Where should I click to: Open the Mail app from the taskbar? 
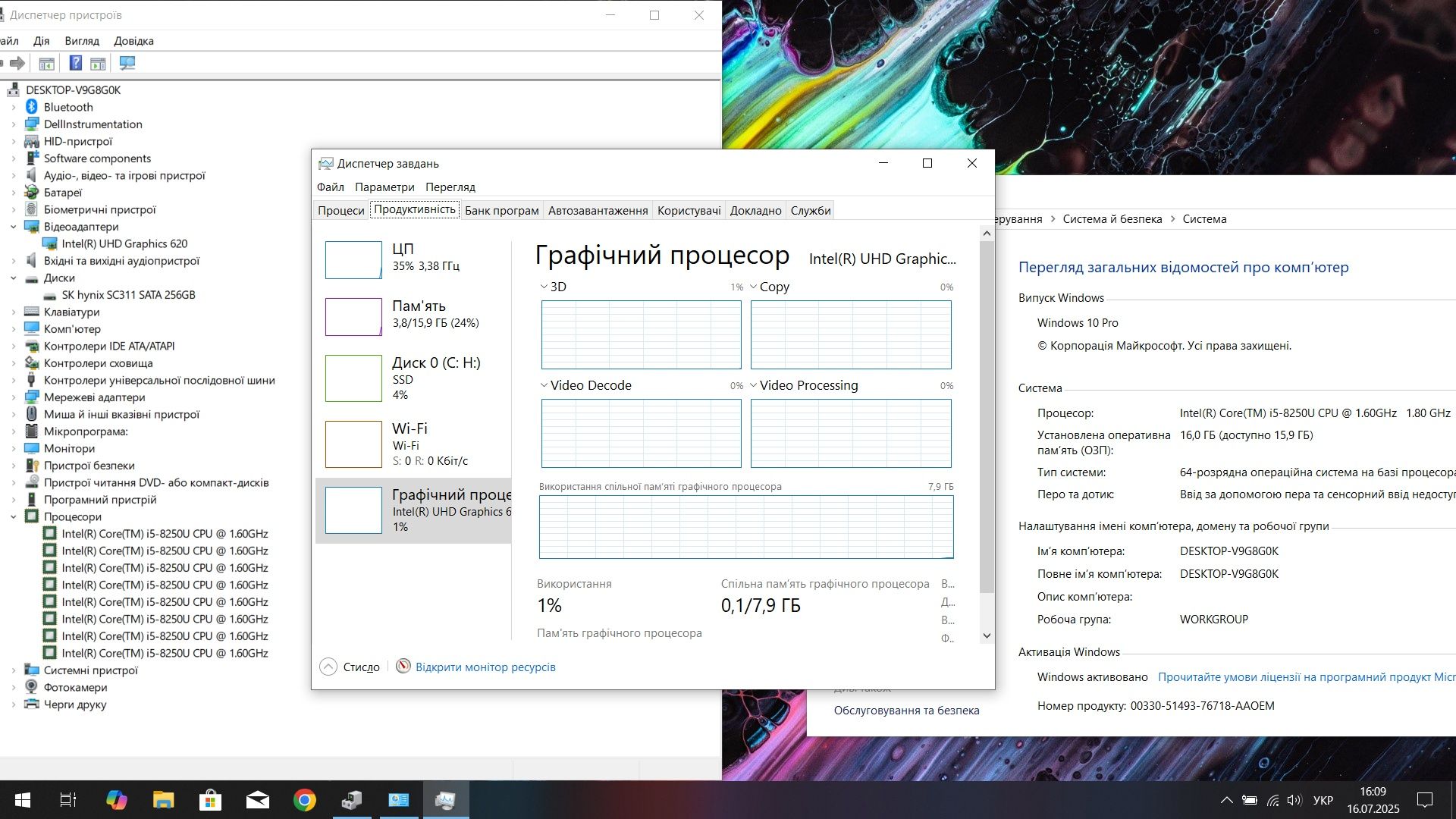click(258, 800)
